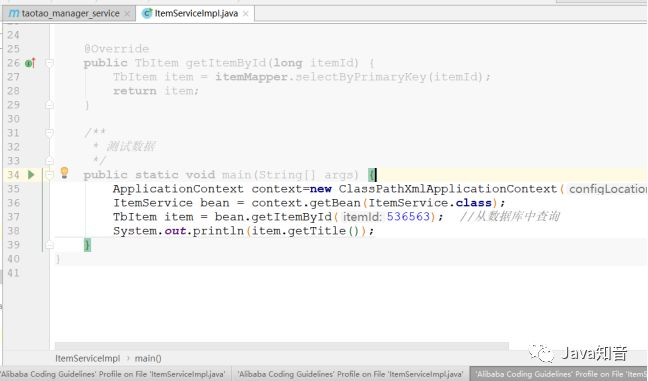Click the configLocation parameter hint
This screenshot has height=381, width=648.
tap(608, 189)
